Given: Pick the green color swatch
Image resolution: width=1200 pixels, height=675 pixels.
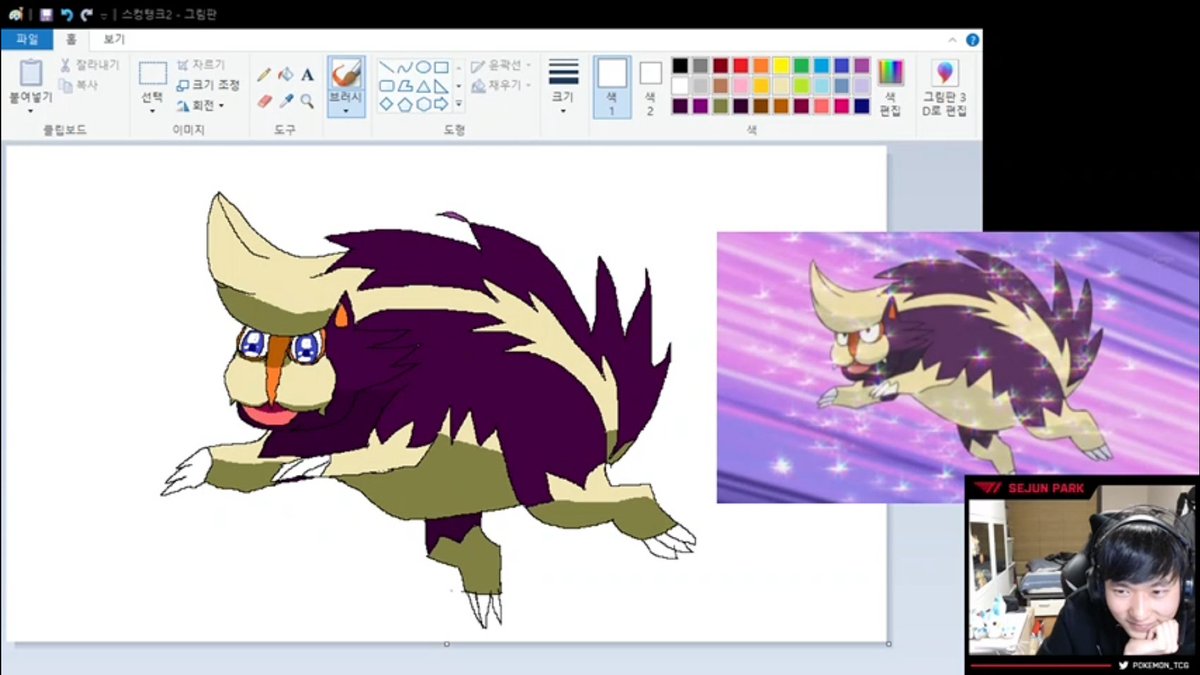Looking at the screenshot, I should (x=801, y=65).
